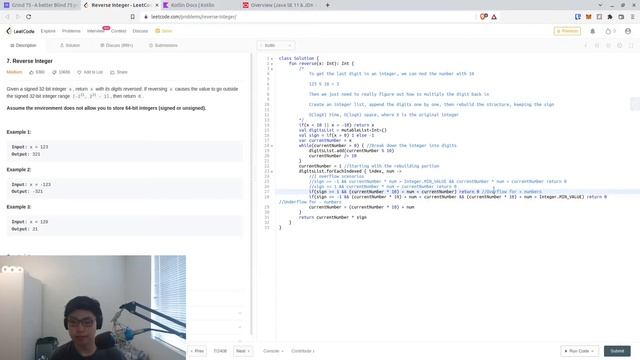
Task: Click inside the code editor on line 27
Action: [x=457, y=191]
